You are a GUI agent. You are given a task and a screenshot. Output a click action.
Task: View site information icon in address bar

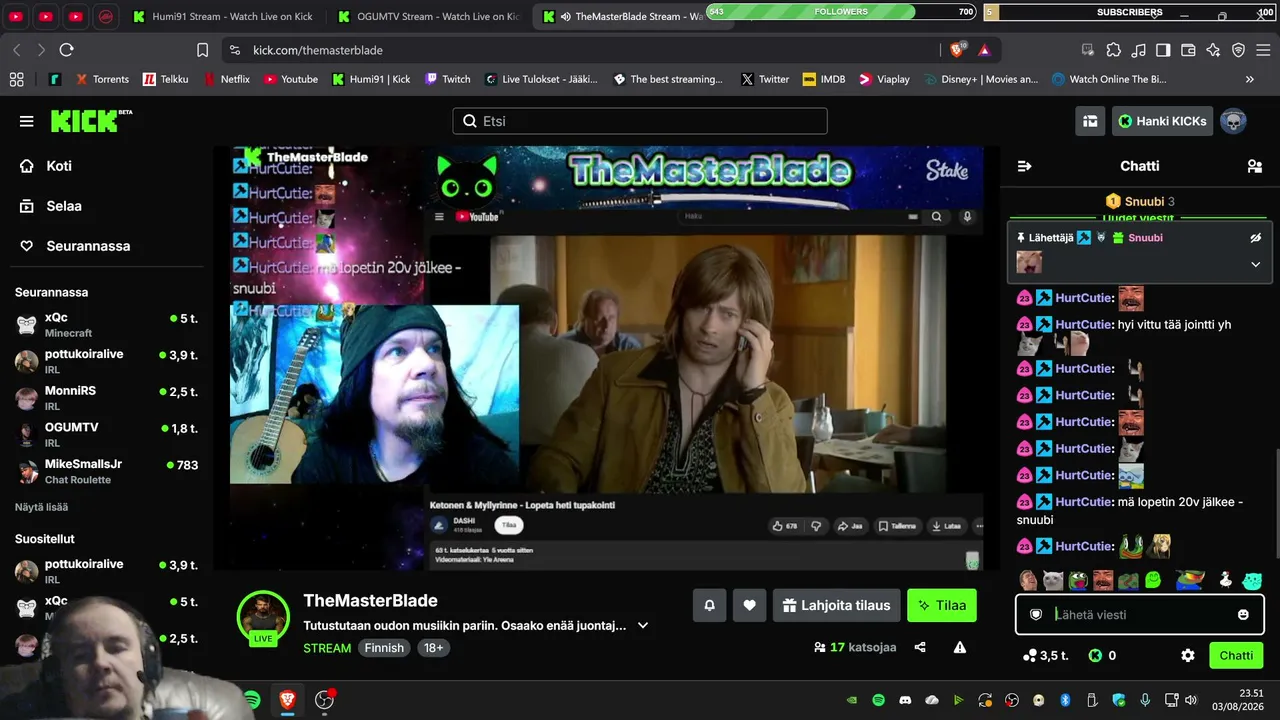pyautogui.click(x=234, y=50)
